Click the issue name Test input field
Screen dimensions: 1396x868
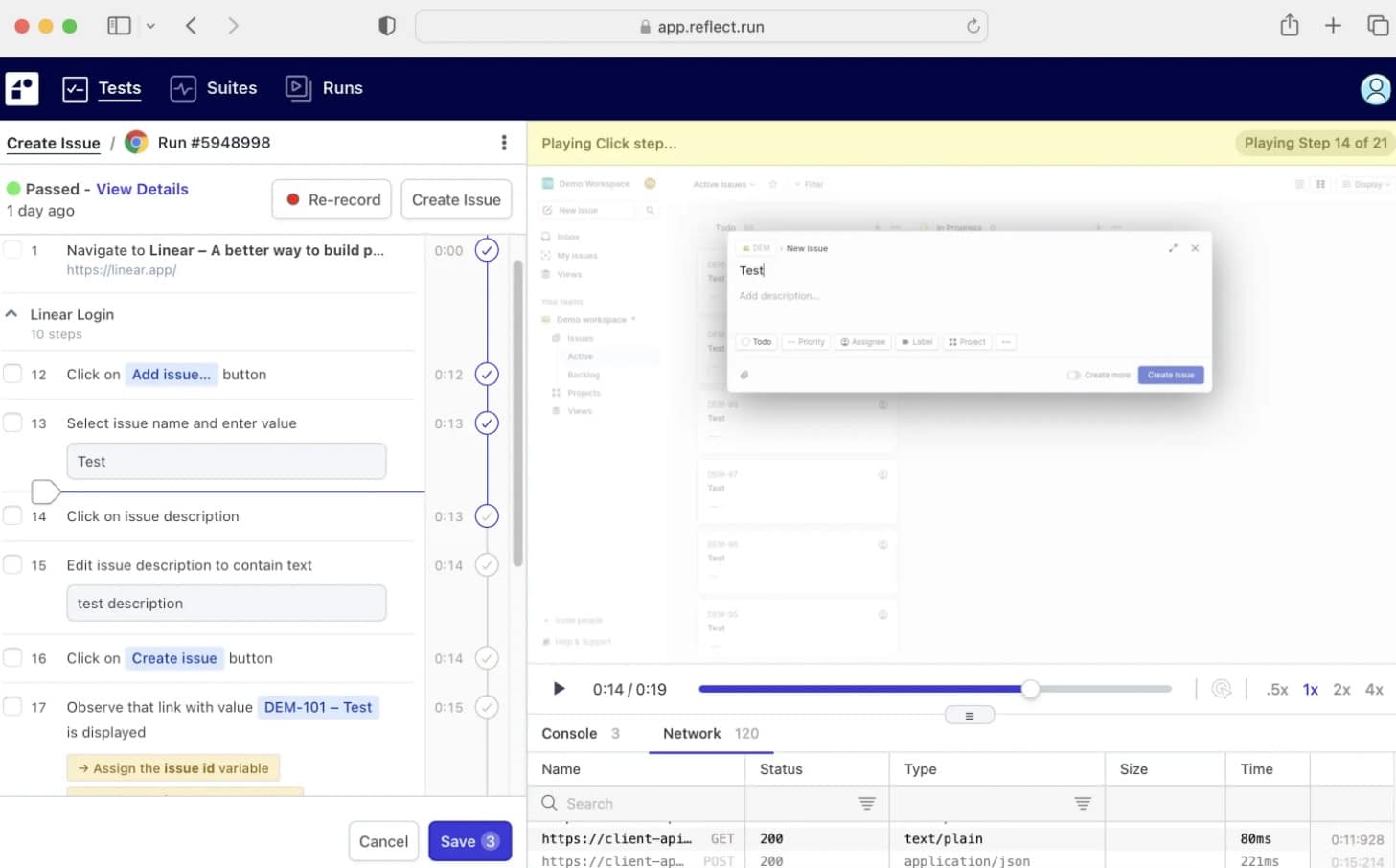click(226, 461)
